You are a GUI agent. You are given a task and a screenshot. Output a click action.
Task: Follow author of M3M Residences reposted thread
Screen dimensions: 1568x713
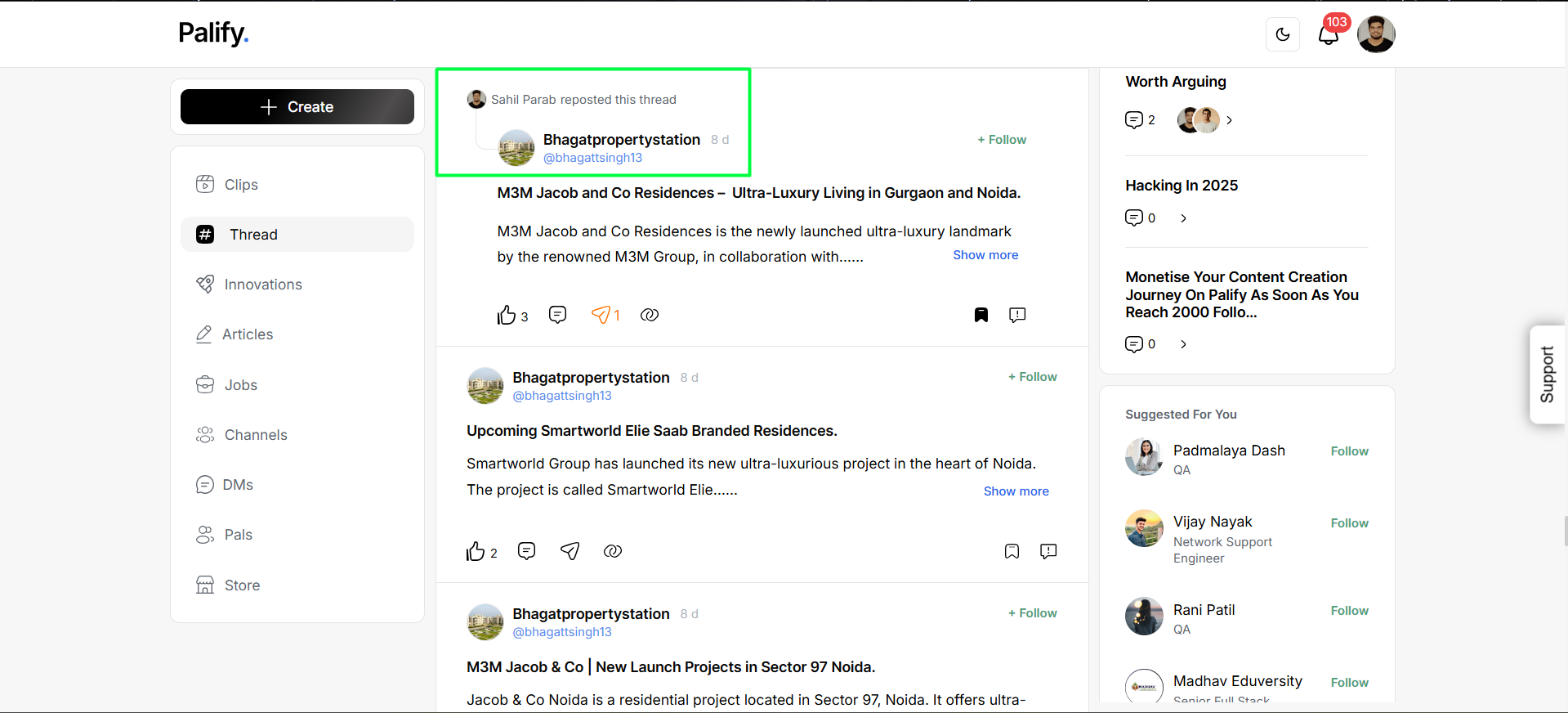(1002, 140)
